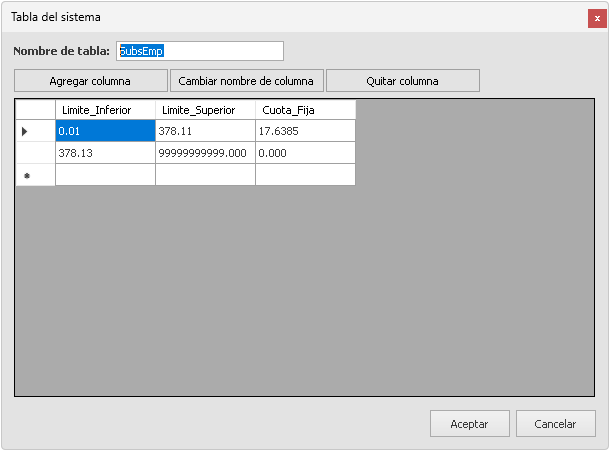Select the Limite_Inferior column header

[105, 110]
